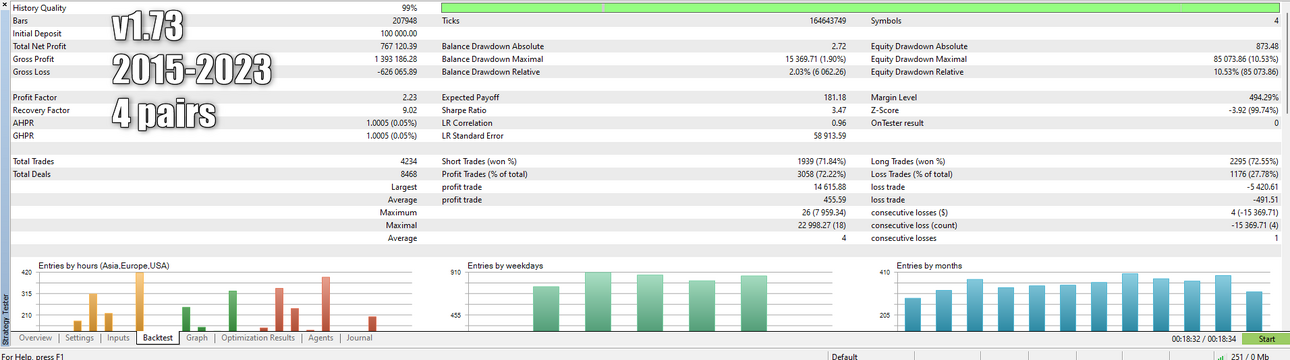This screenshot has width=1290, height=360.
Task: Click the Sharpe Ratio value 3.47
Action: click(838, 110)
